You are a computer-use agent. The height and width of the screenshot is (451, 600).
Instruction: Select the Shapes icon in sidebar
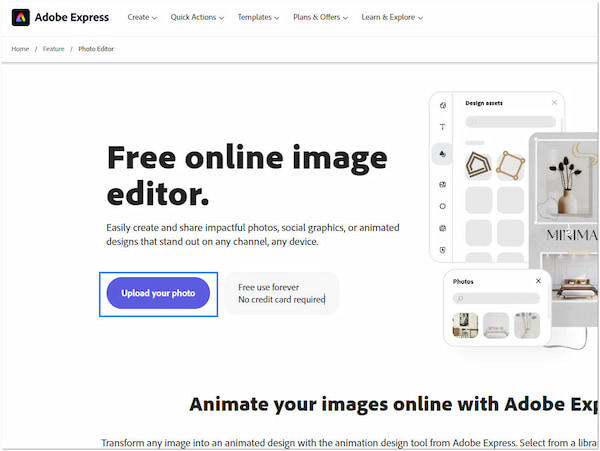coord(443,154)
